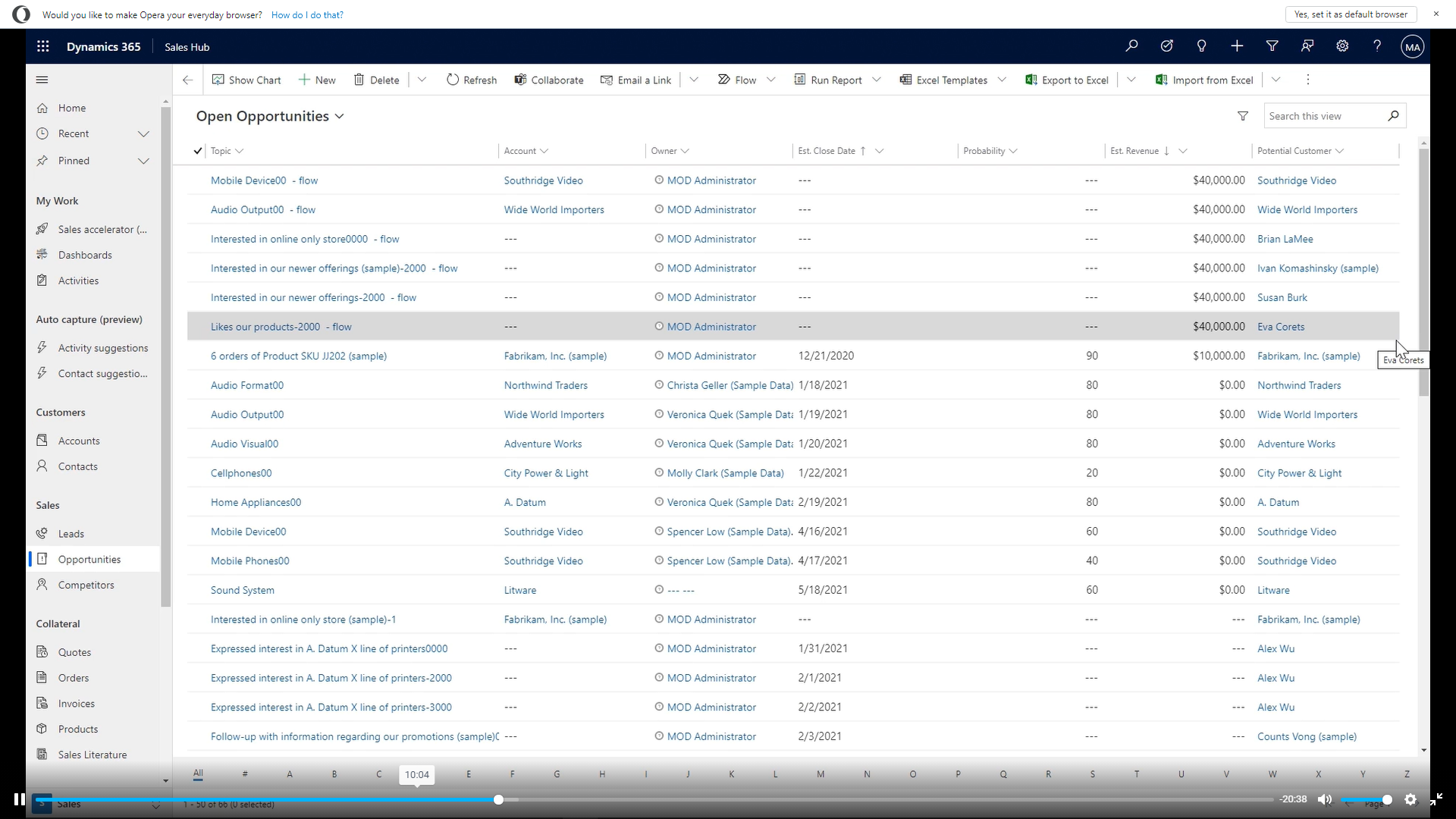Click the New record button

click(317, 80)
